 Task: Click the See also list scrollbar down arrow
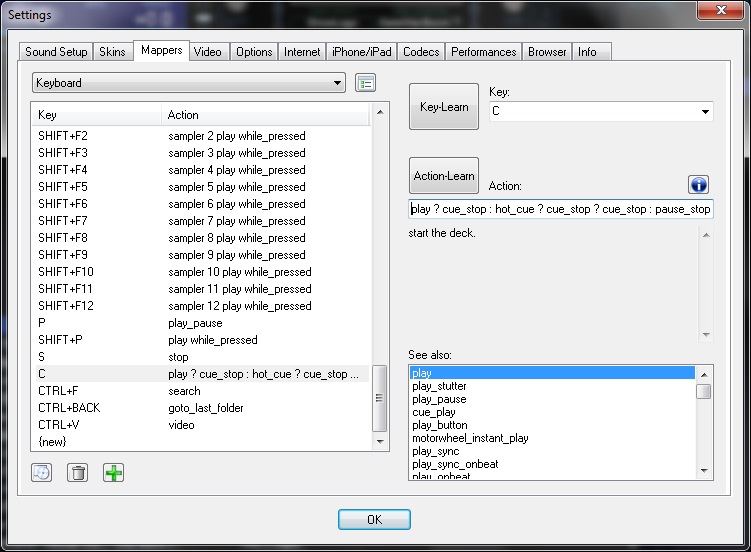click(x=704, y=470)
